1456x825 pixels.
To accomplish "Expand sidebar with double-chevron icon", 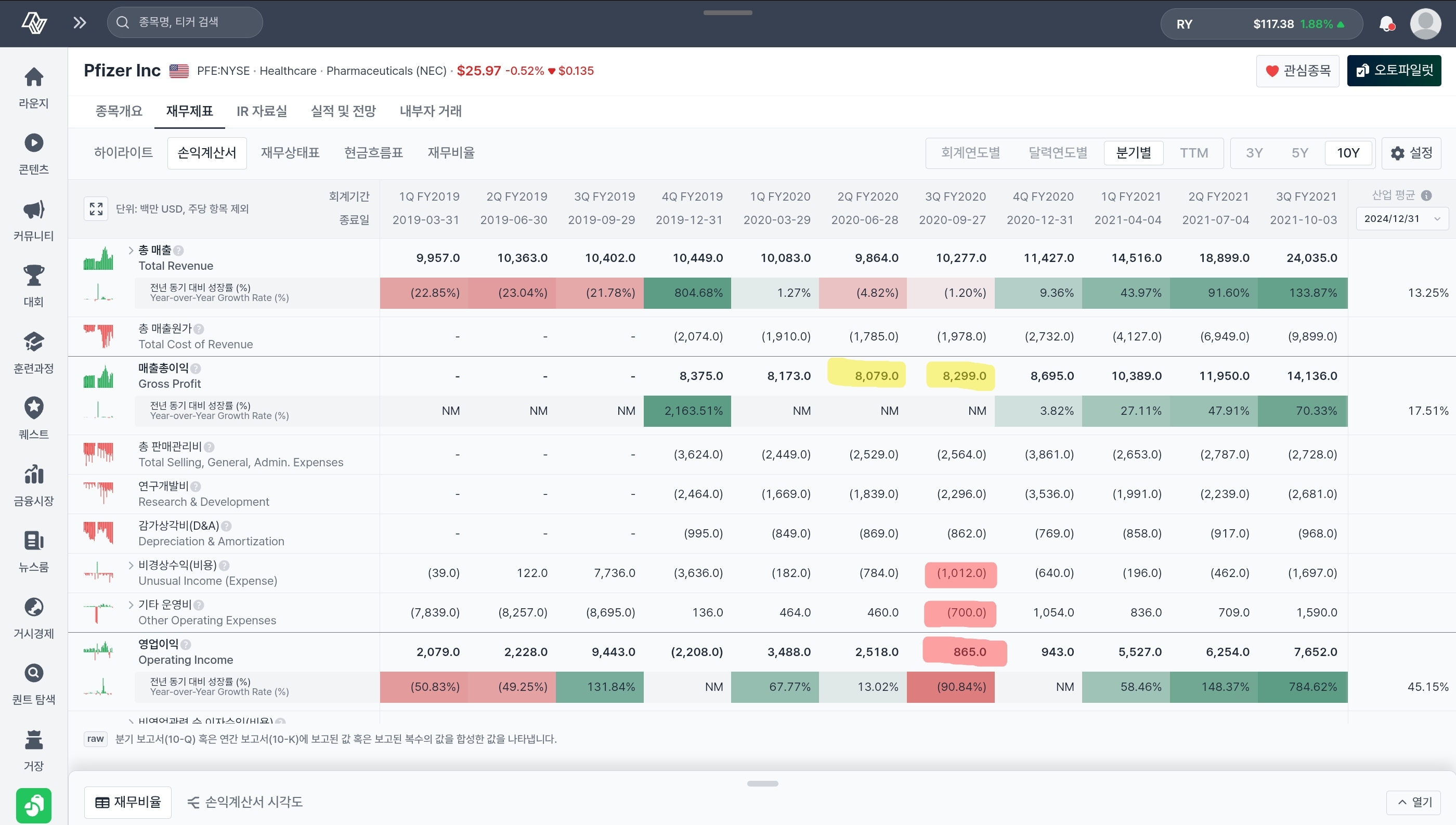I will point(80,23).
